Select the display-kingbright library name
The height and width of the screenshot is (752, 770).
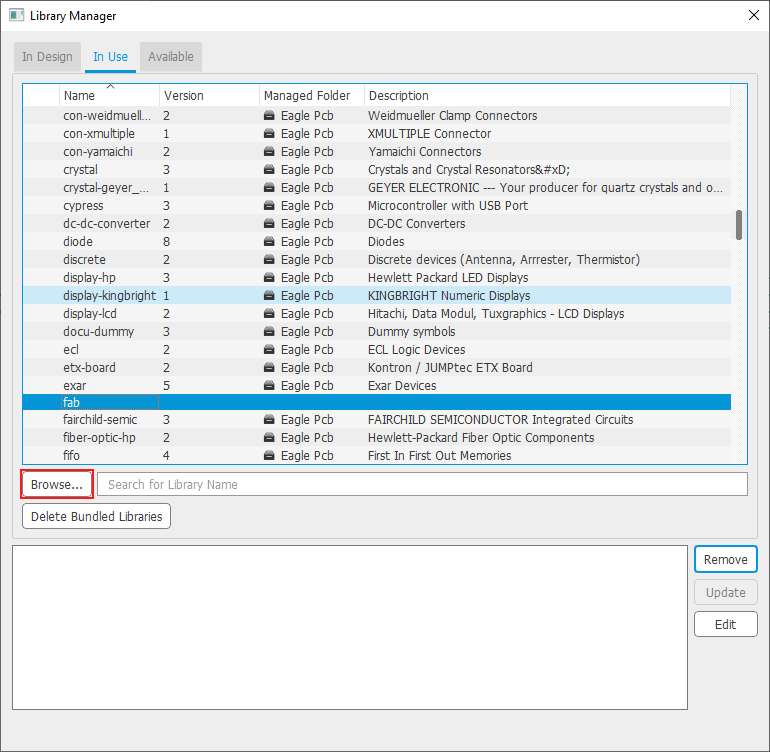[109, 296]
